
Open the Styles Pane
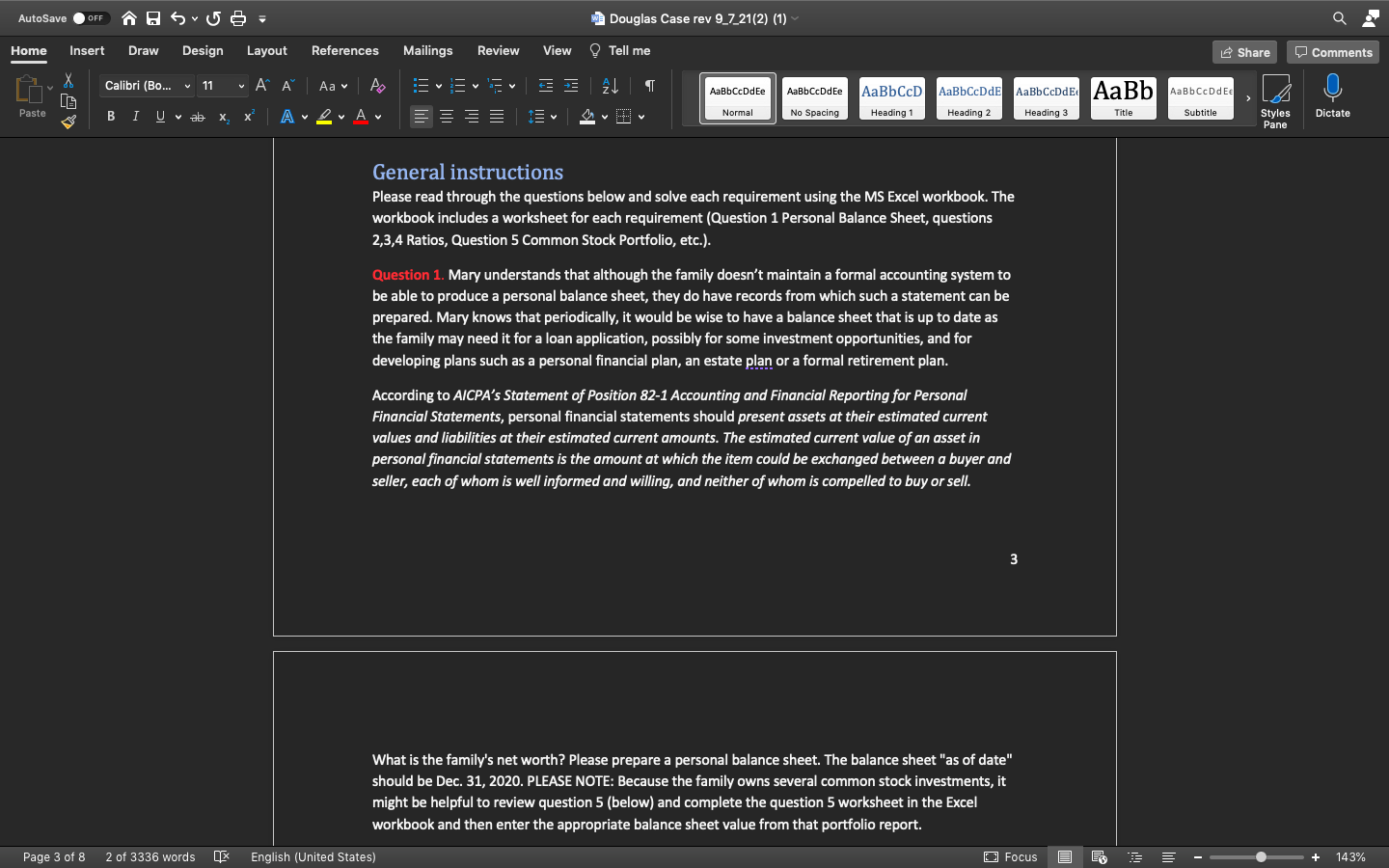click(1275, 96)
